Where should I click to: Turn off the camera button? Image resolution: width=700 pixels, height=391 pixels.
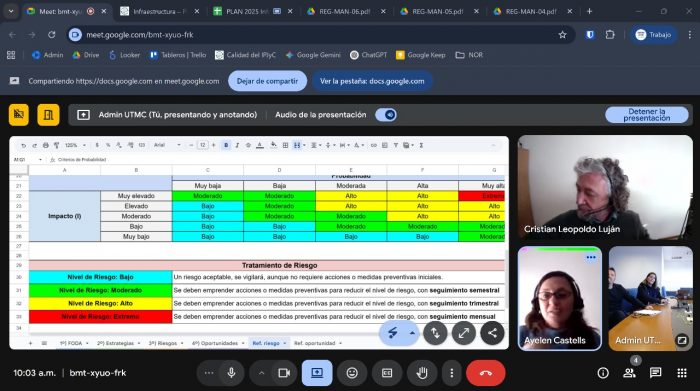pos(284,373)
